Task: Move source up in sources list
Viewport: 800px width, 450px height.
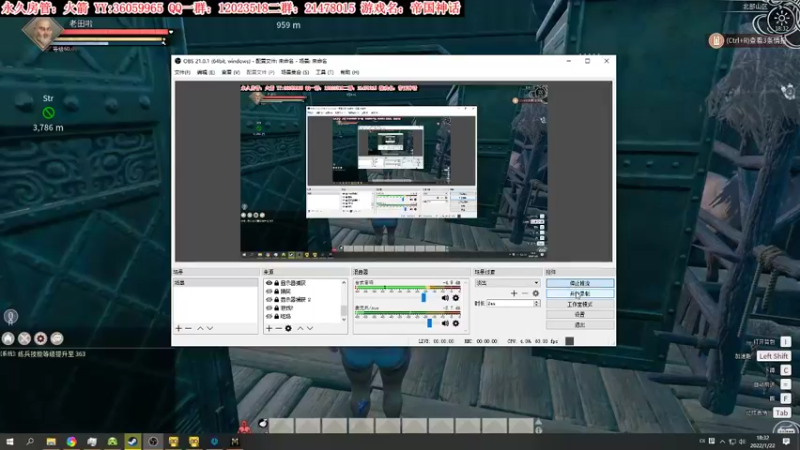Action: pos(300,329)
